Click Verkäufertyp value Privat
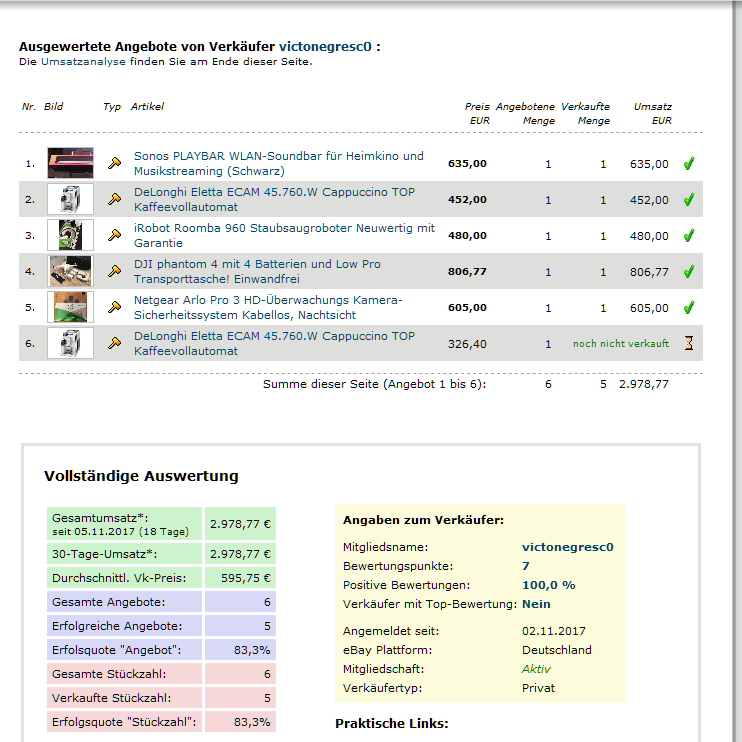 (x=538, y=688)
